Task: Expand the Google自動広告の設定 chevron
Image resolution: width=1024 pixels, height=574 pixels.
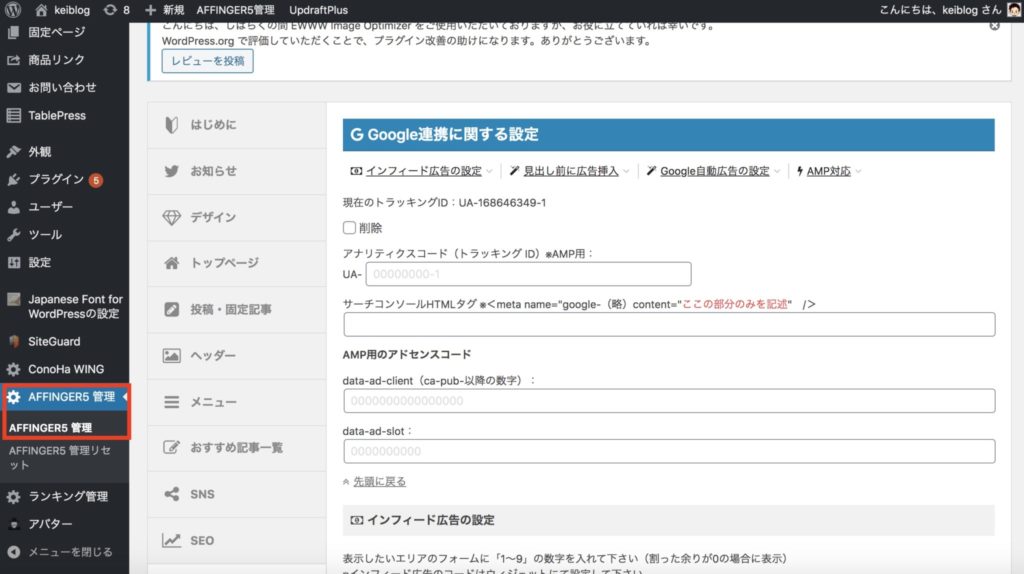Action: pos(777,172)
